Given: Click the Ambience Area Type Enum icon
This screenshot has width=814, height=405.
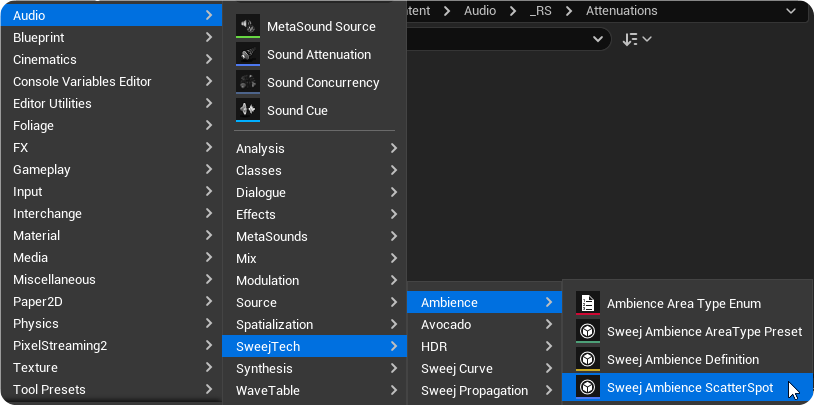Looking at the screenshot, I should click(588, 303).
